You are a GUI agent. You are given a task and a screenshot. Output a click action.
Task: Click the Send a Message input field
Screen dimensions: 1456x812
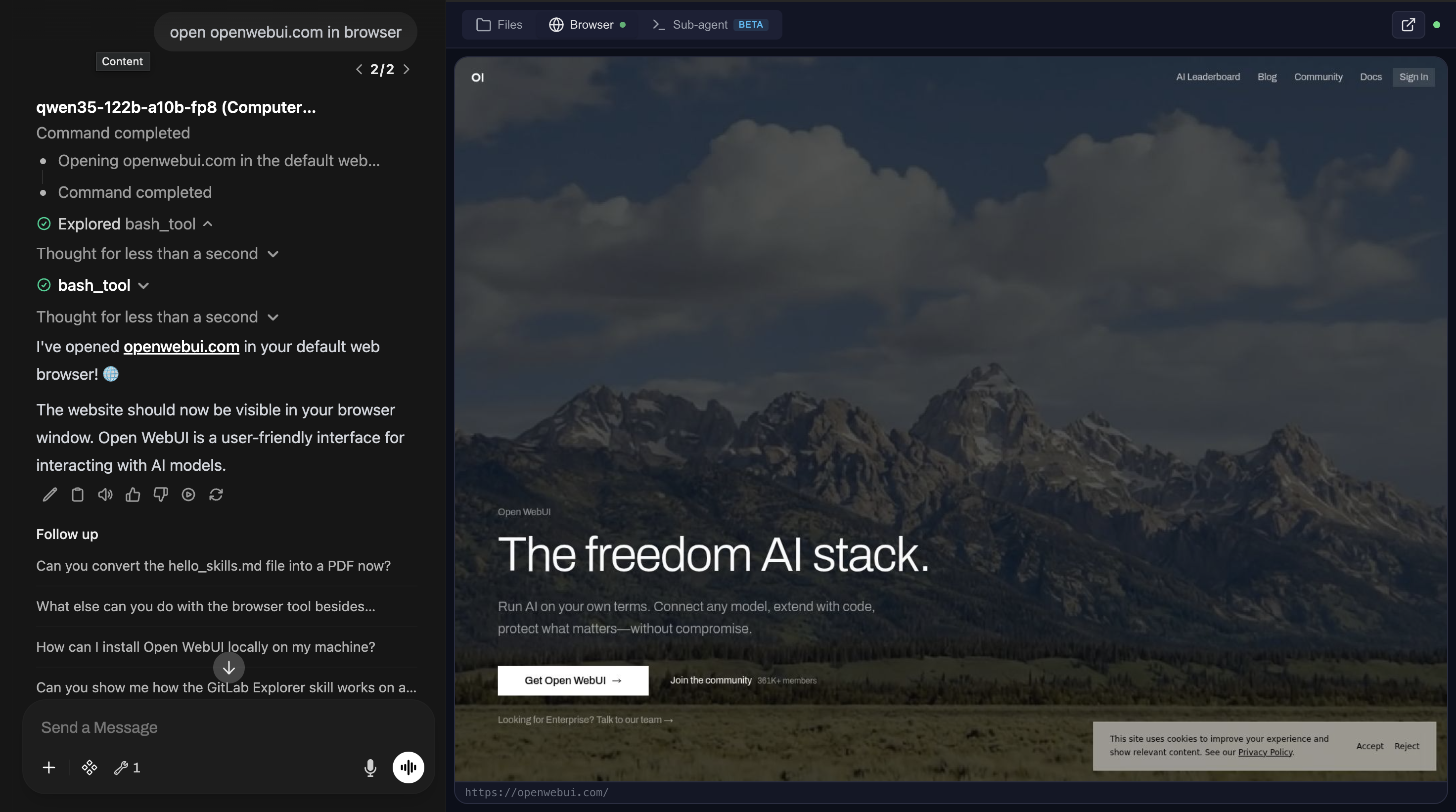click(226, 727)
